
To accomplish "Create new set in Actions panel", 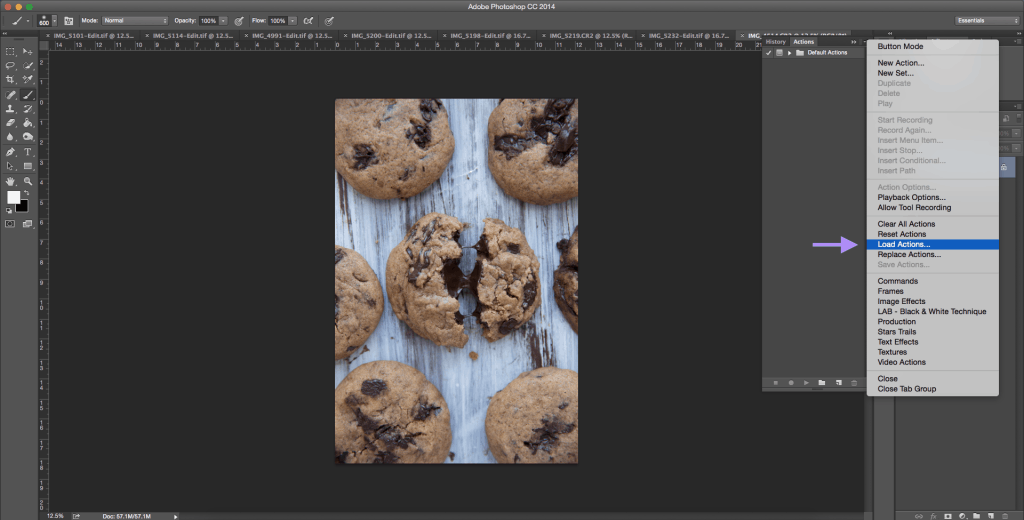I will click(x=822, y=383).
